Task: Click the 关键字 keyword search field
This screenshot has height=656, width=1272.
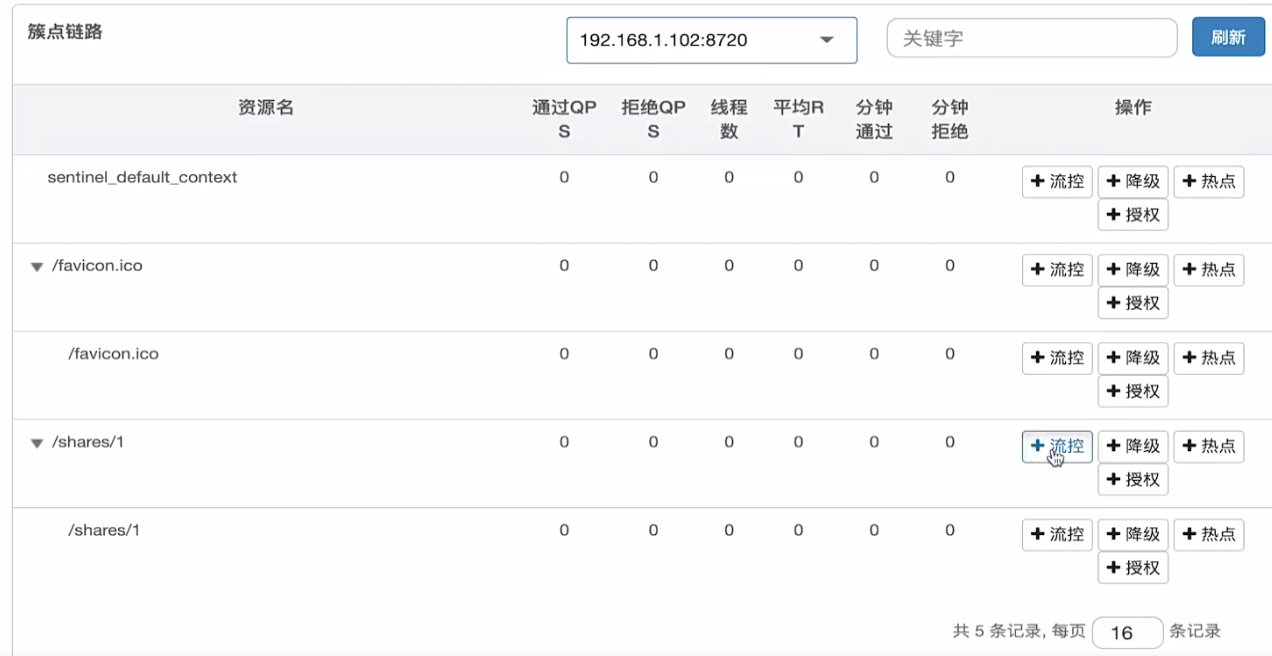Action: pos(1031,39)
